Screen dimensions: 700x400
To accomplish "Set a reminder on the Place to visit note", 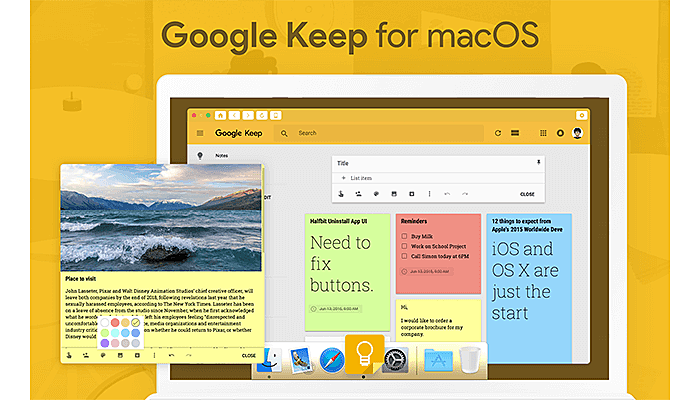I will (x=69, y=355).
